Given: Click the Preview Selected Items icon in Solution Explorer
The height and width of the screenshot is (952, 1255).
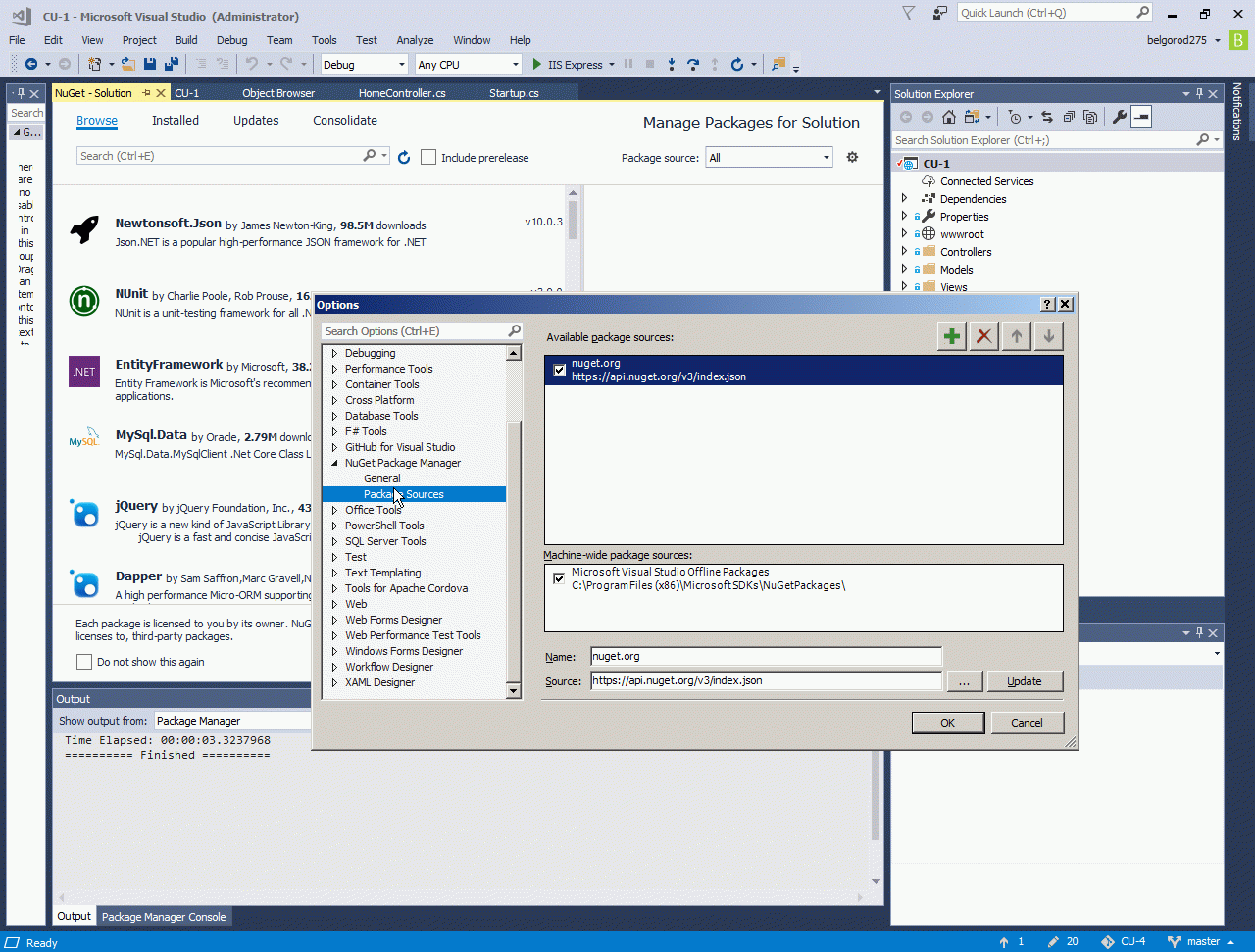Looking at the screenshot, I should coord(1140,117).
